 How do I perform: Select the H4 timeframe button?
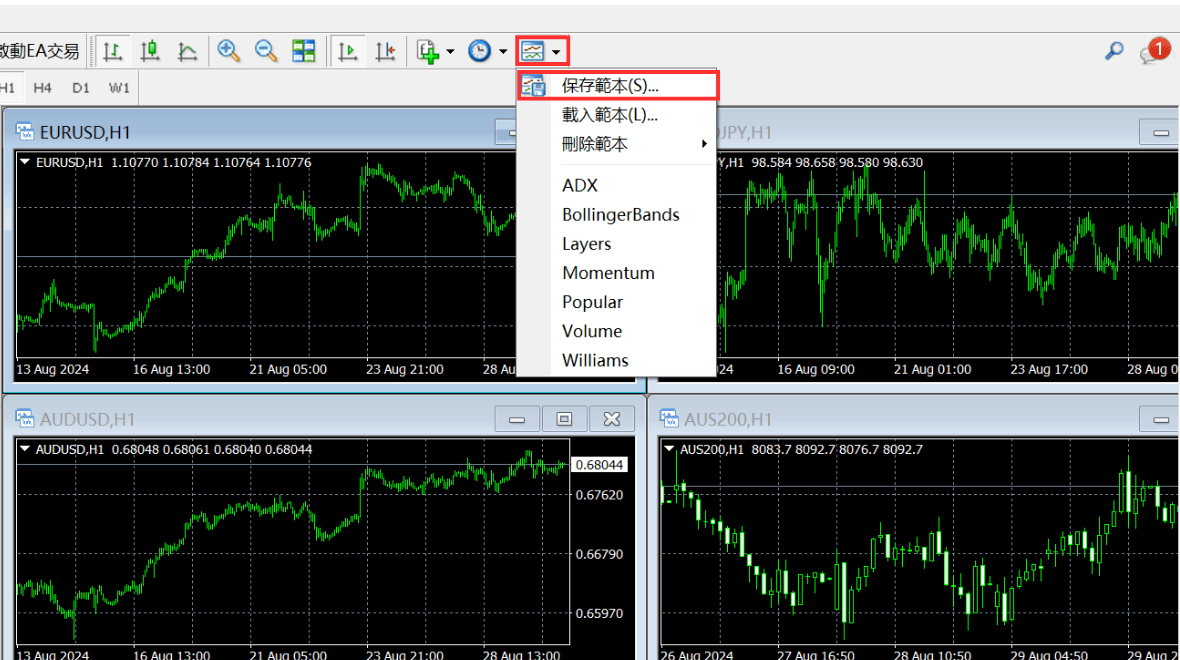point(42,88)
